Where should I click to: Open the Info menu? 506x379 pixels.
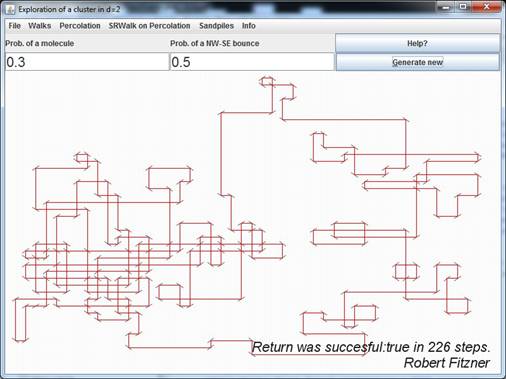(x=249, y=26)
